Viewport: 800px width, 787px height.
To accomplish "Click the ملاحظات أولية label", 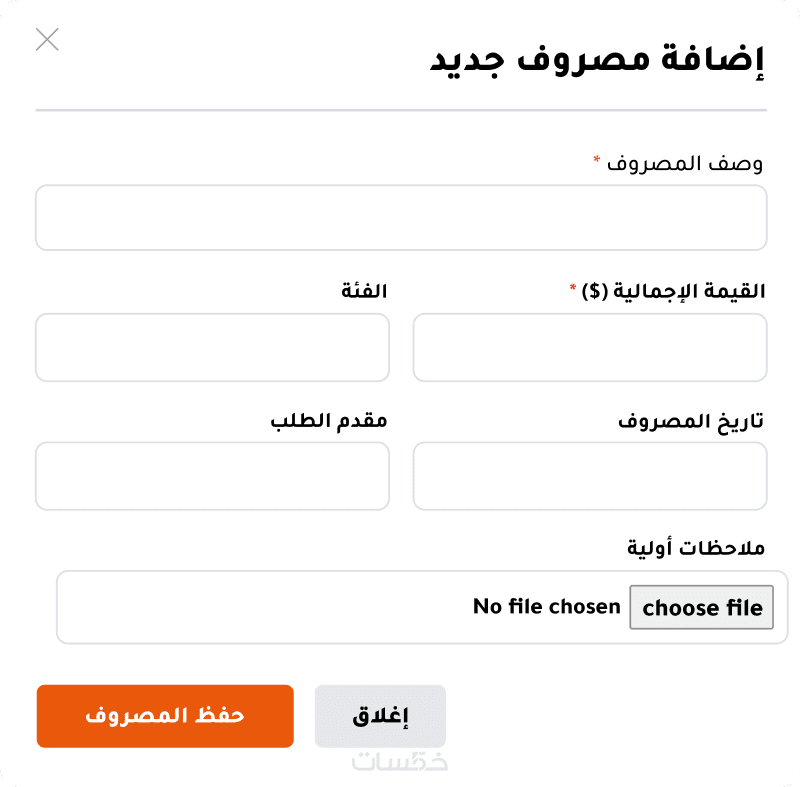I will click(x=696, y=548).
